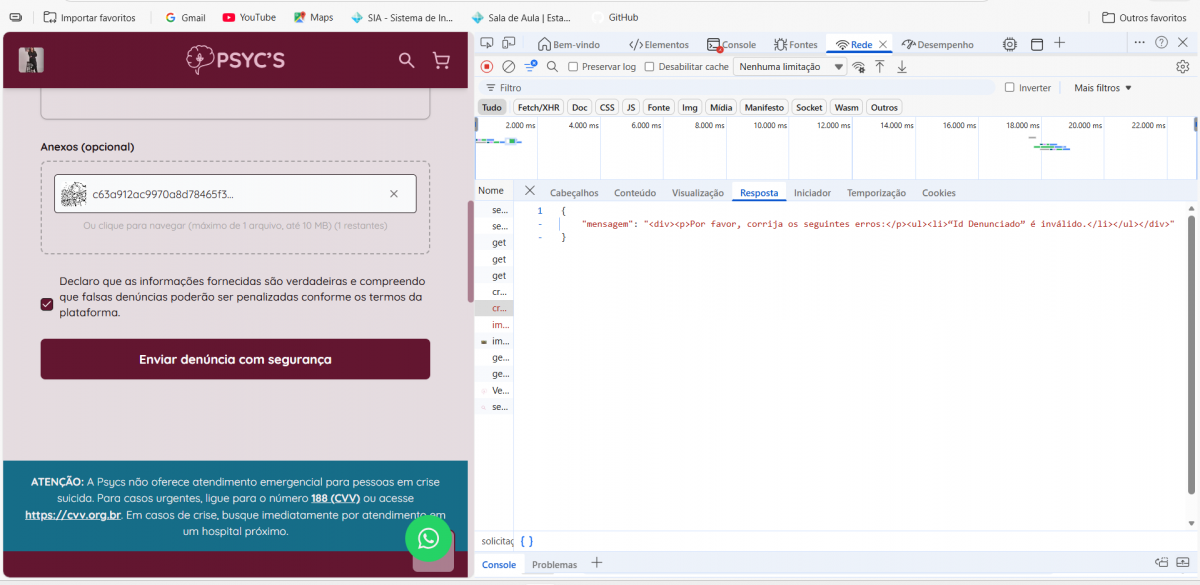Viewport: 1200px width, 585px height.
Task: Toggle device emulation icon in DevTools
Action: click(509, 44)
